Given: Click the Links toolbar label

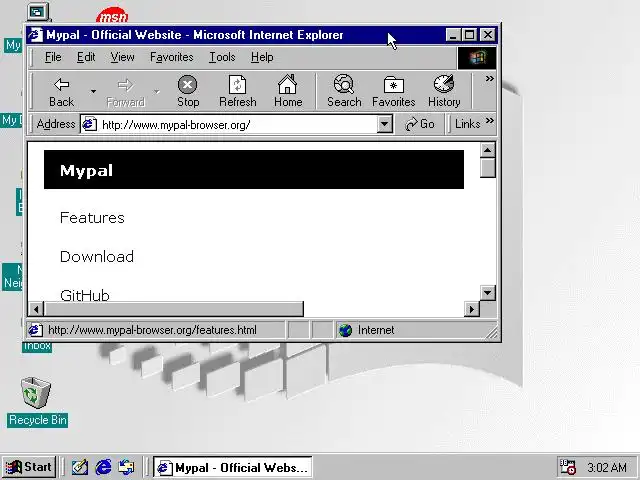Looking at the screenshot, I should click(467, 124).
